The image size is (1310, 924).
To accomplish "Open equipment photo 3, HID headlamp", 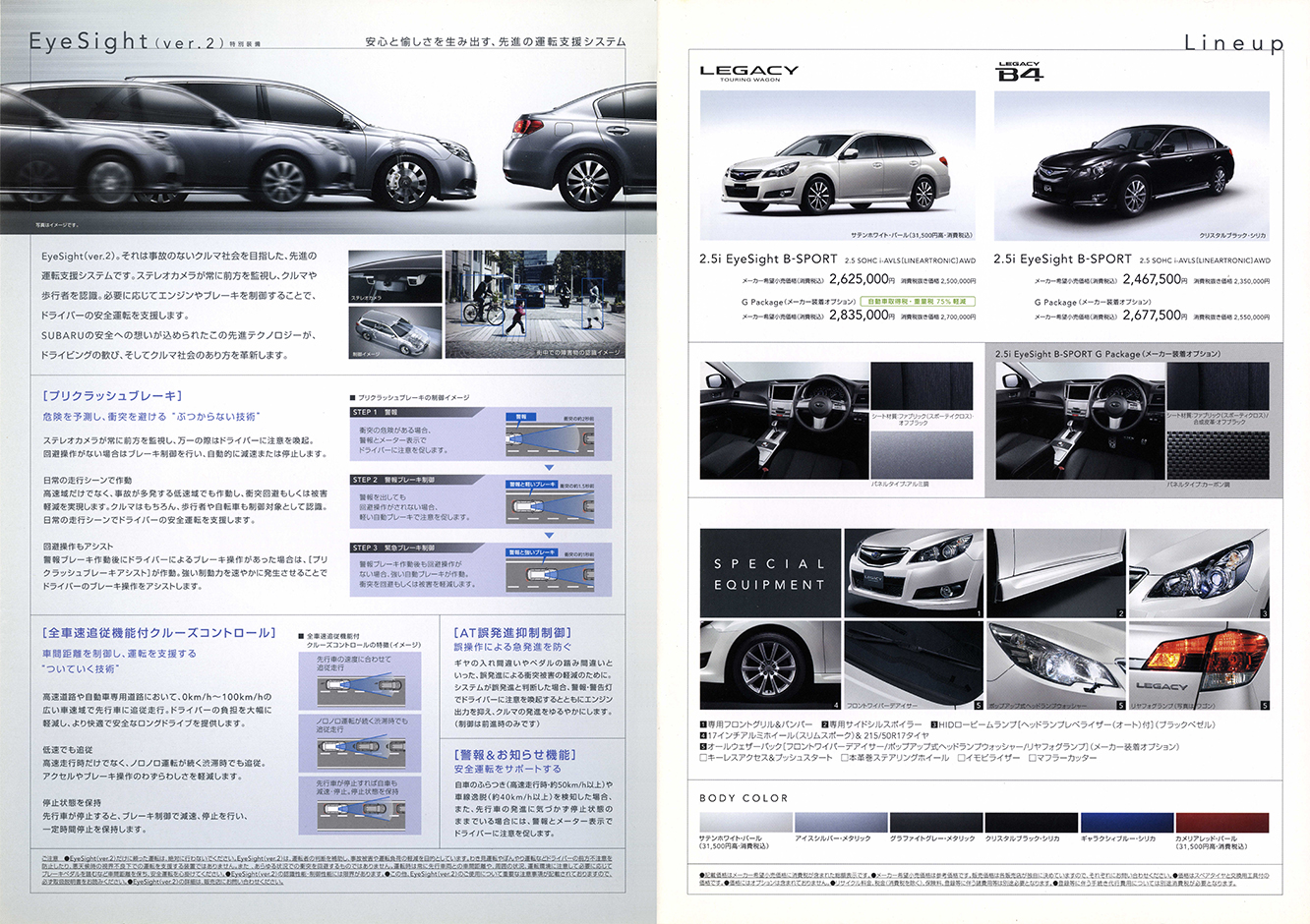I will [x=1200, y=574].
